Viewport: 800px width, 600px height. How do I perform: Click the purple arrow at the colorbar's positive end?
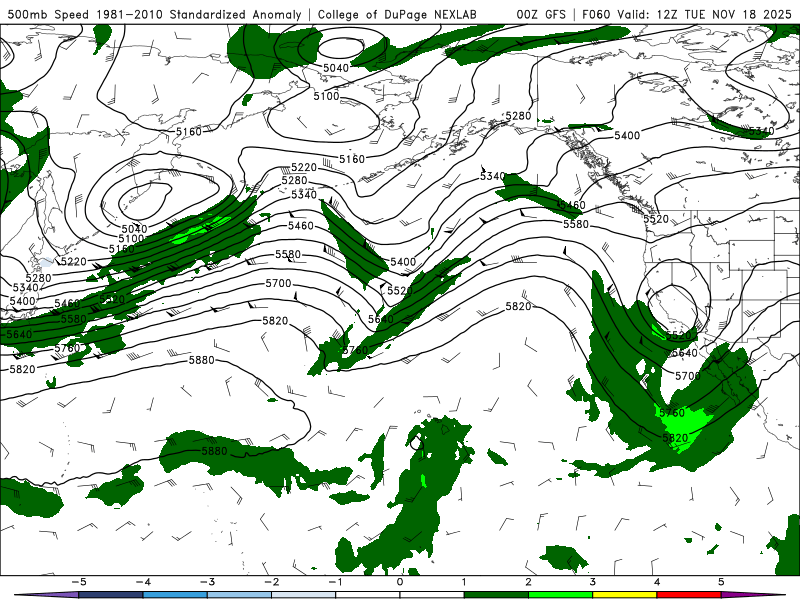tap(754, 595)
